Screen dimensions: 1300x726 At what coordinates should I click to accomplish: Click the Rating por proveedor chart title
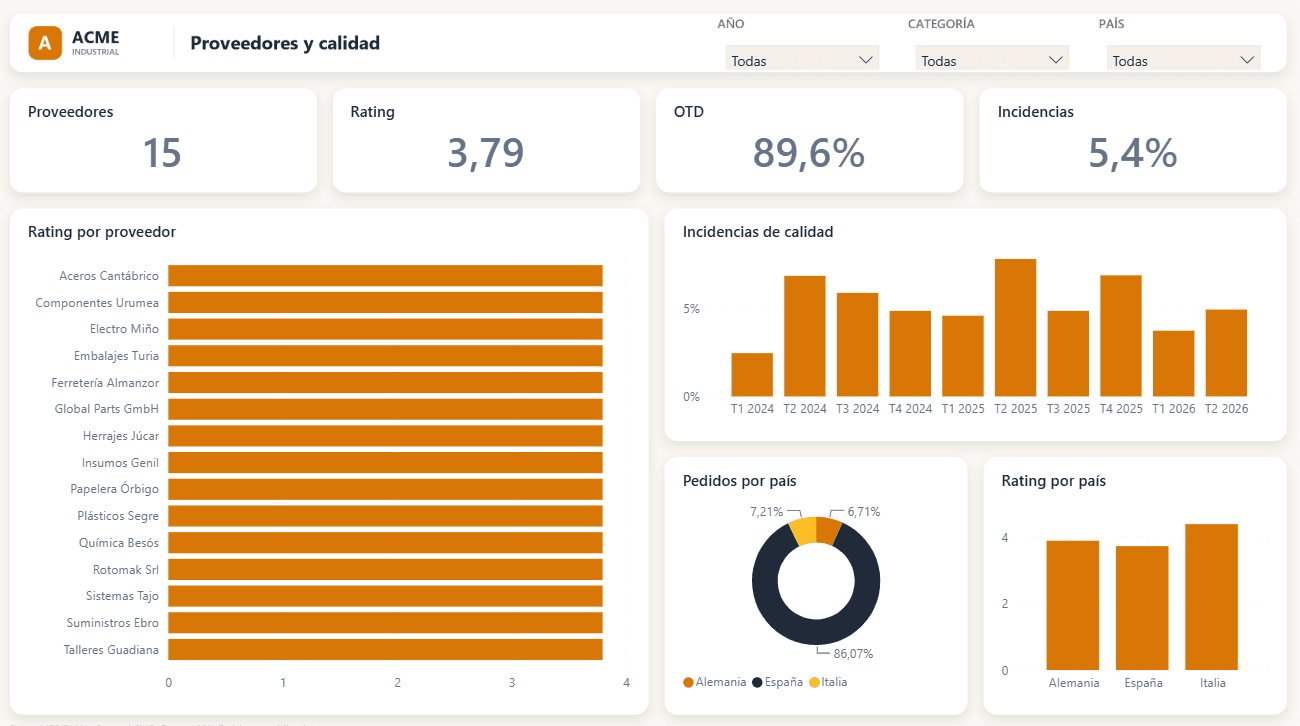(x=102, y=232)
